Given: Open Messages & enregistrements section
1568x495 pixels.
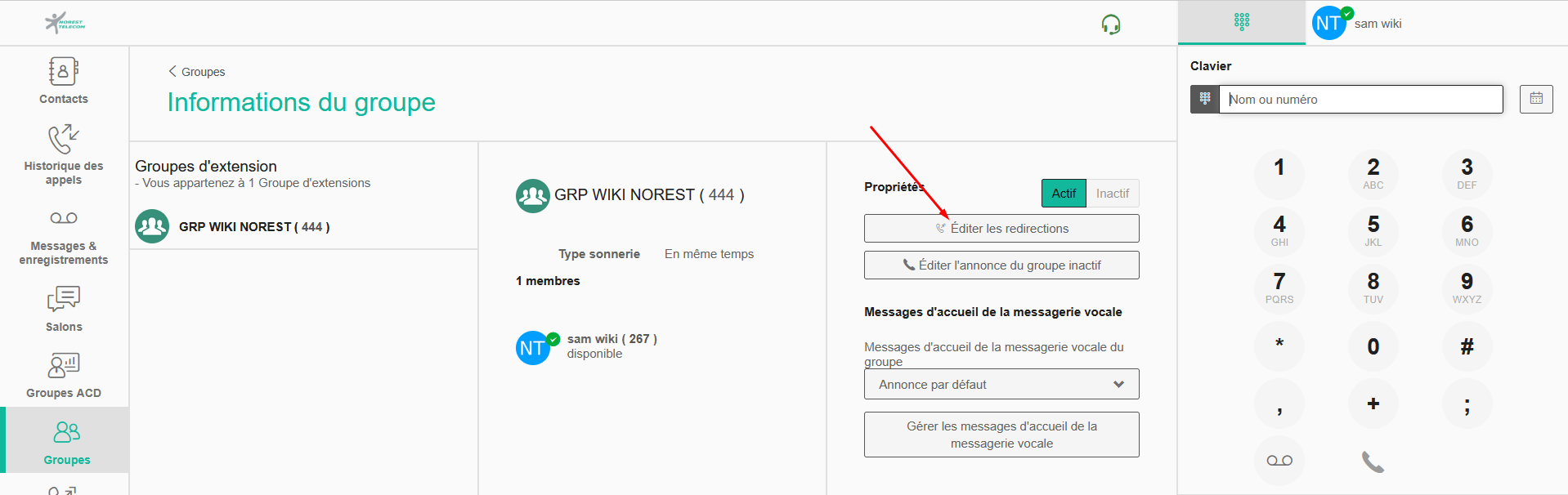Looking at the screenshot, I should click(64, 238).
